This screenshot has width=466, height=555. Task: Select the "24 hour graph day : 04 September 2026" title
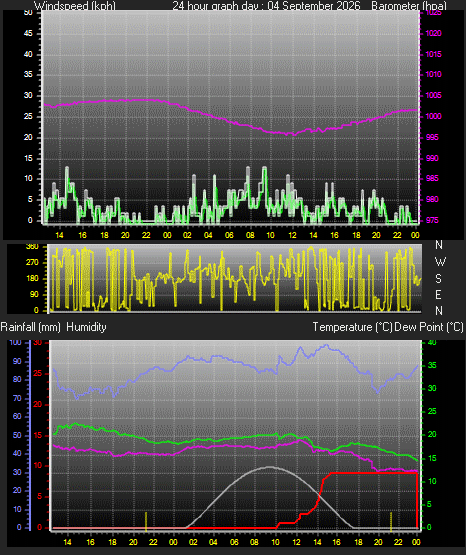266,6
